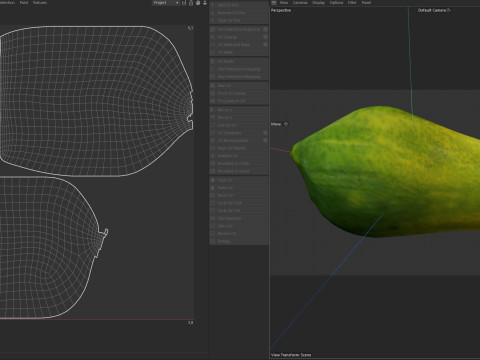This screenshot has width=480, height=360.
Task: Click the Default Camera selector
Action: (434, 10)
